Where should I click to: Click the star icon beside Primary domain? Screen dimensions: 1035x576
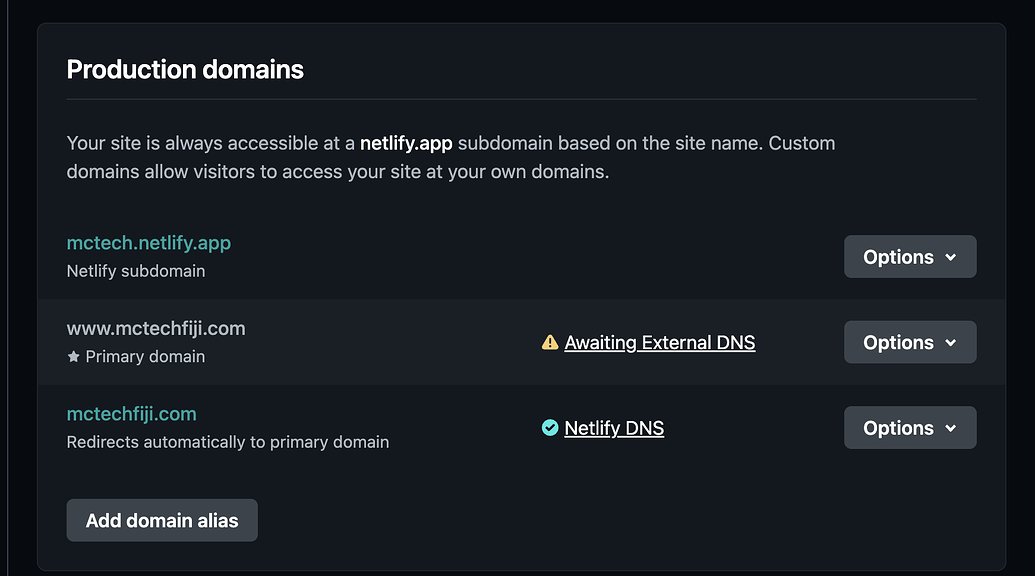(73, 357)
